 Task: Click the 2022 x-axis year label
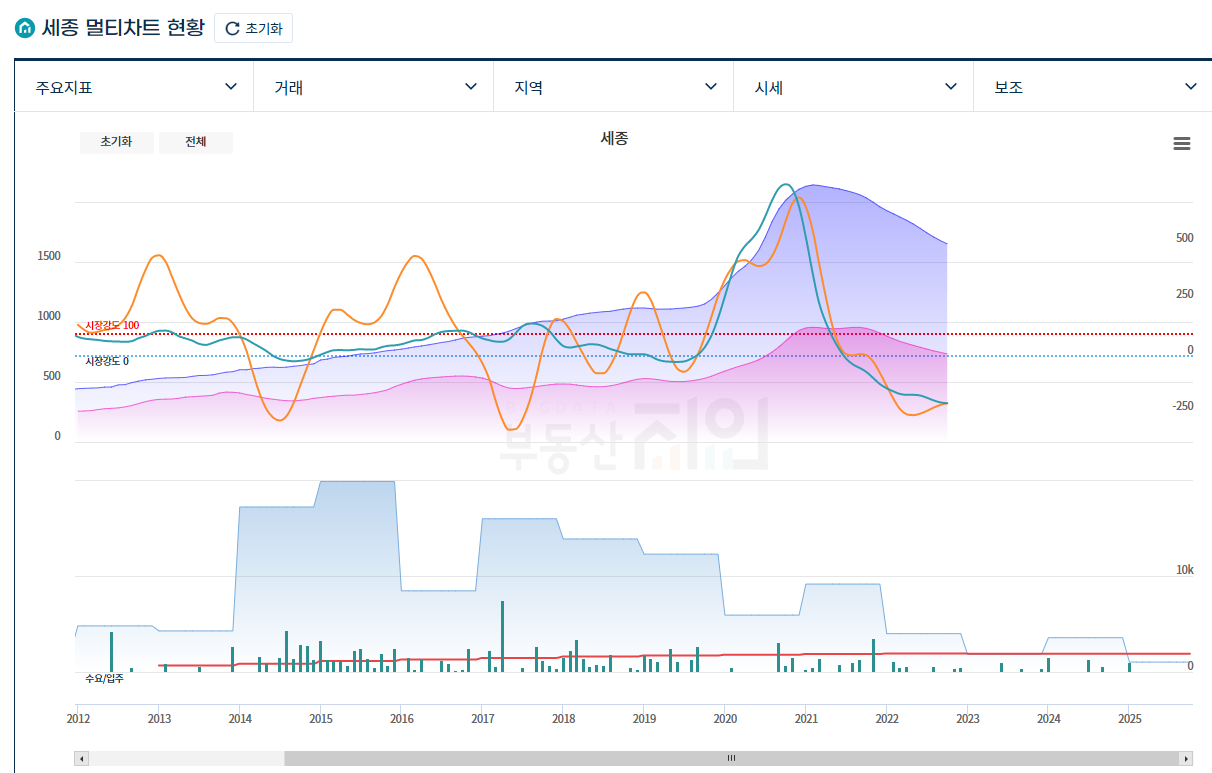(887, 718)
